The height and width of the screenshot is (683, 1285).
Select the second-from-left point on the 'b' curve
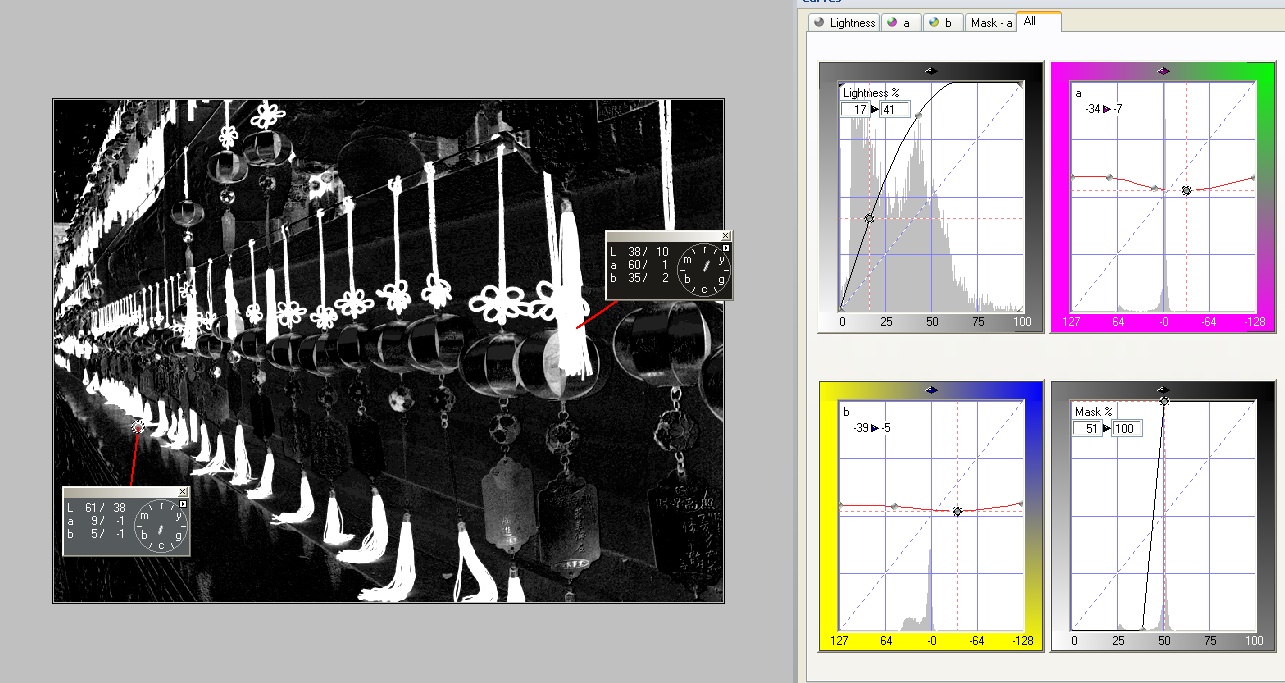[894, 506]
